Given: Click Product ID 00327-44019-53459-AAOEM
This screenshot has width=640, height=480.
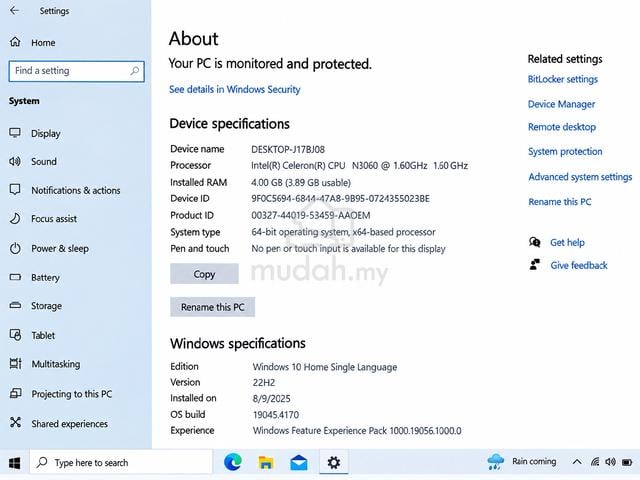Looking at the screenshot, I should point(311,215).
